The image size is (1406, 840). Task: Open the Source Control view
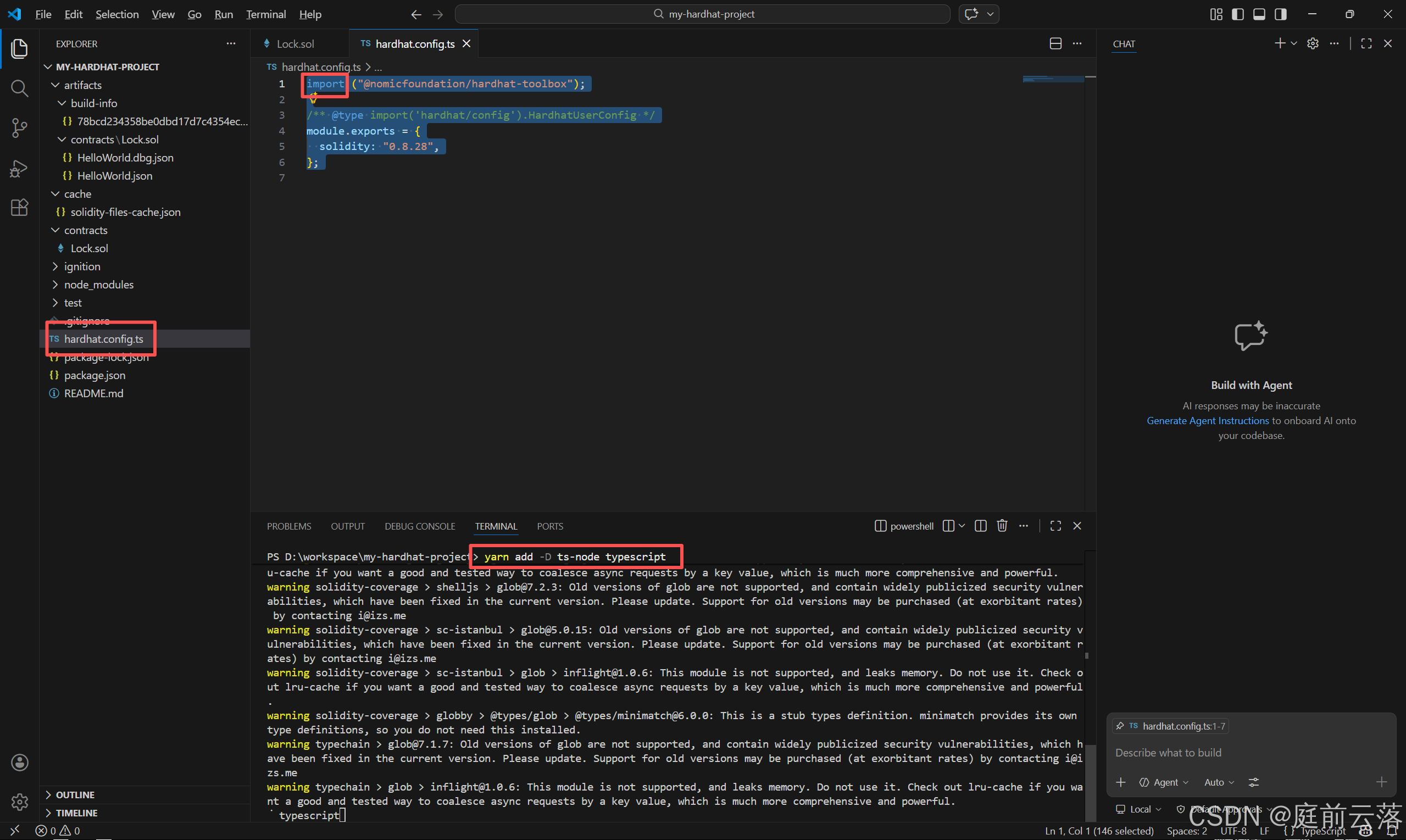pos(19,128)
